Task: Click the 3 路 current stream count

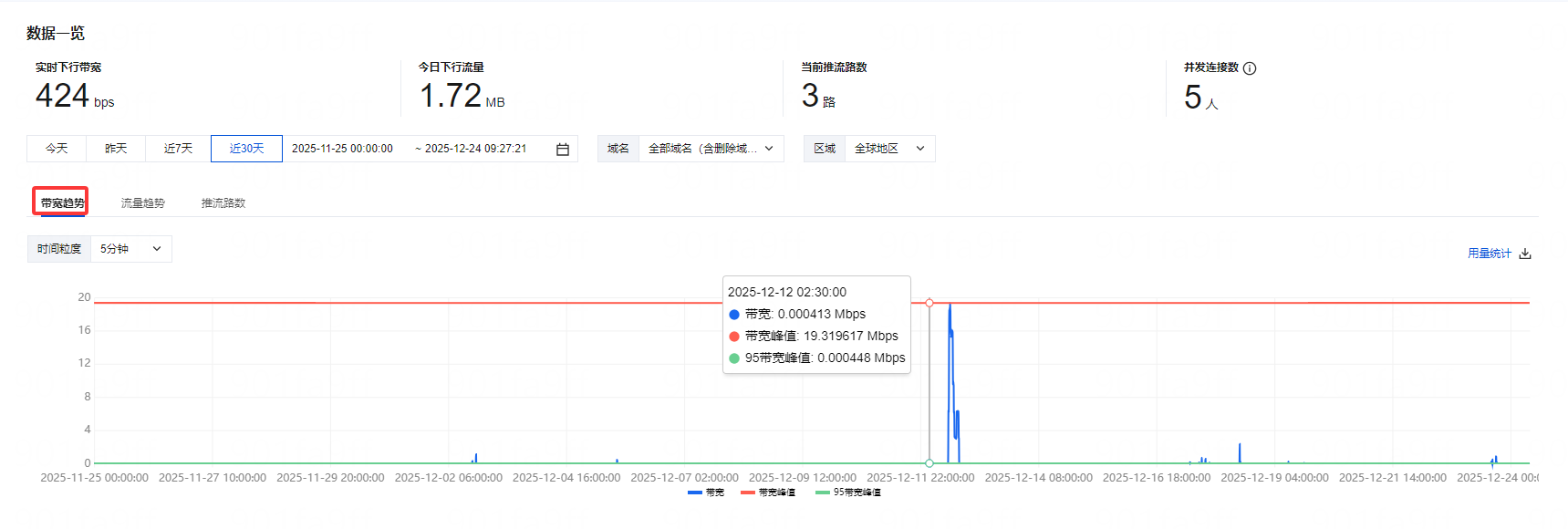Action: [x=818, y=96]
